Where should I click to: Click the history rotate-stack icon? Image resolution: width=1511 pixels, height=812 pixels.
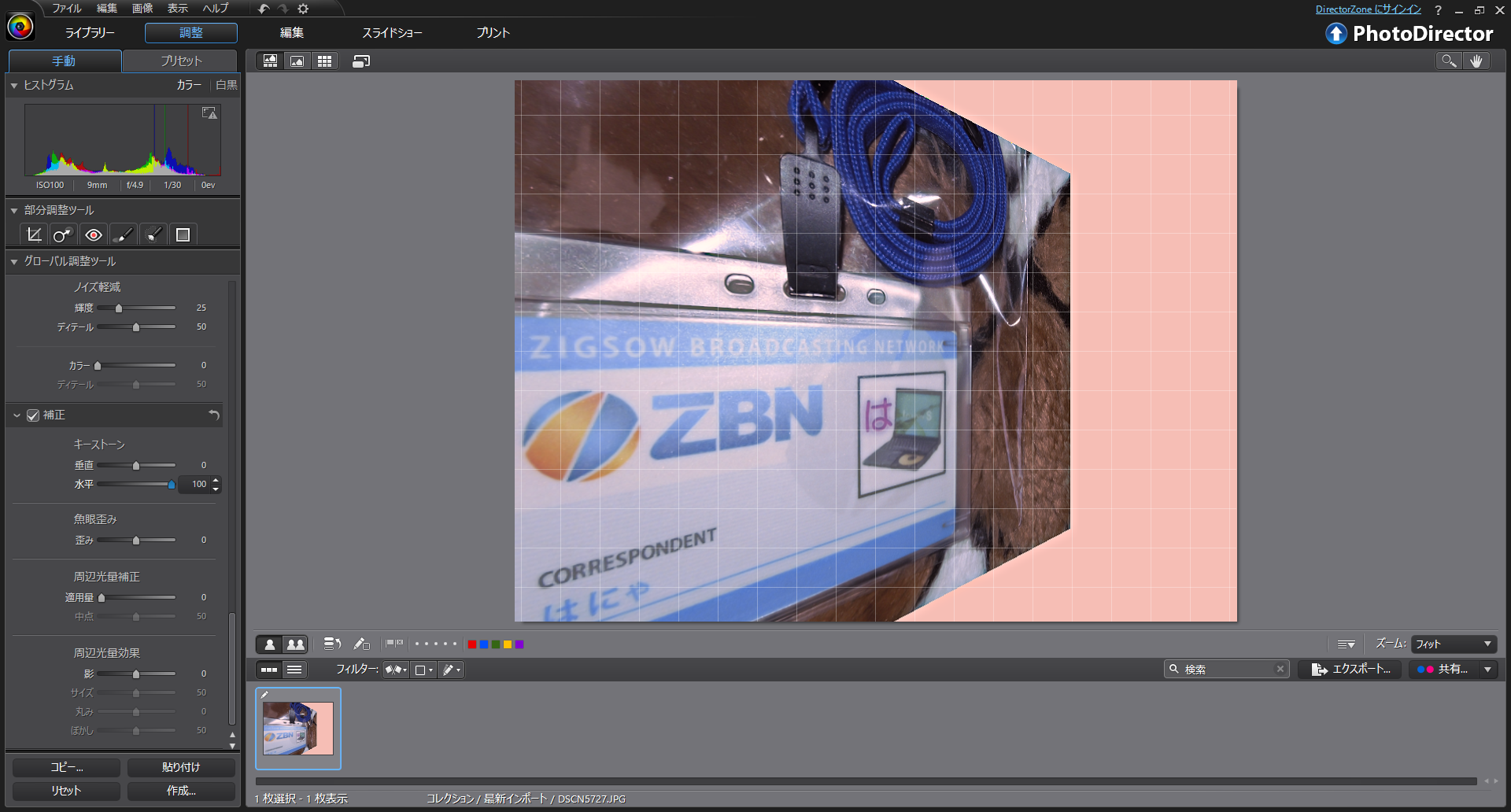tap(332, 644)
